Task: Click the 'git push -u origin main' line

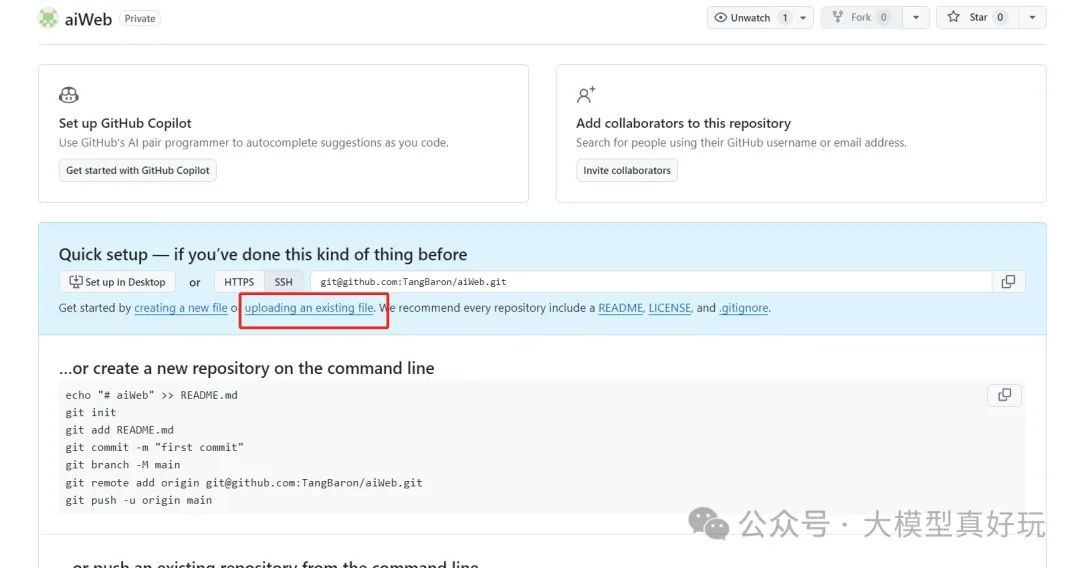Action: 138,500
